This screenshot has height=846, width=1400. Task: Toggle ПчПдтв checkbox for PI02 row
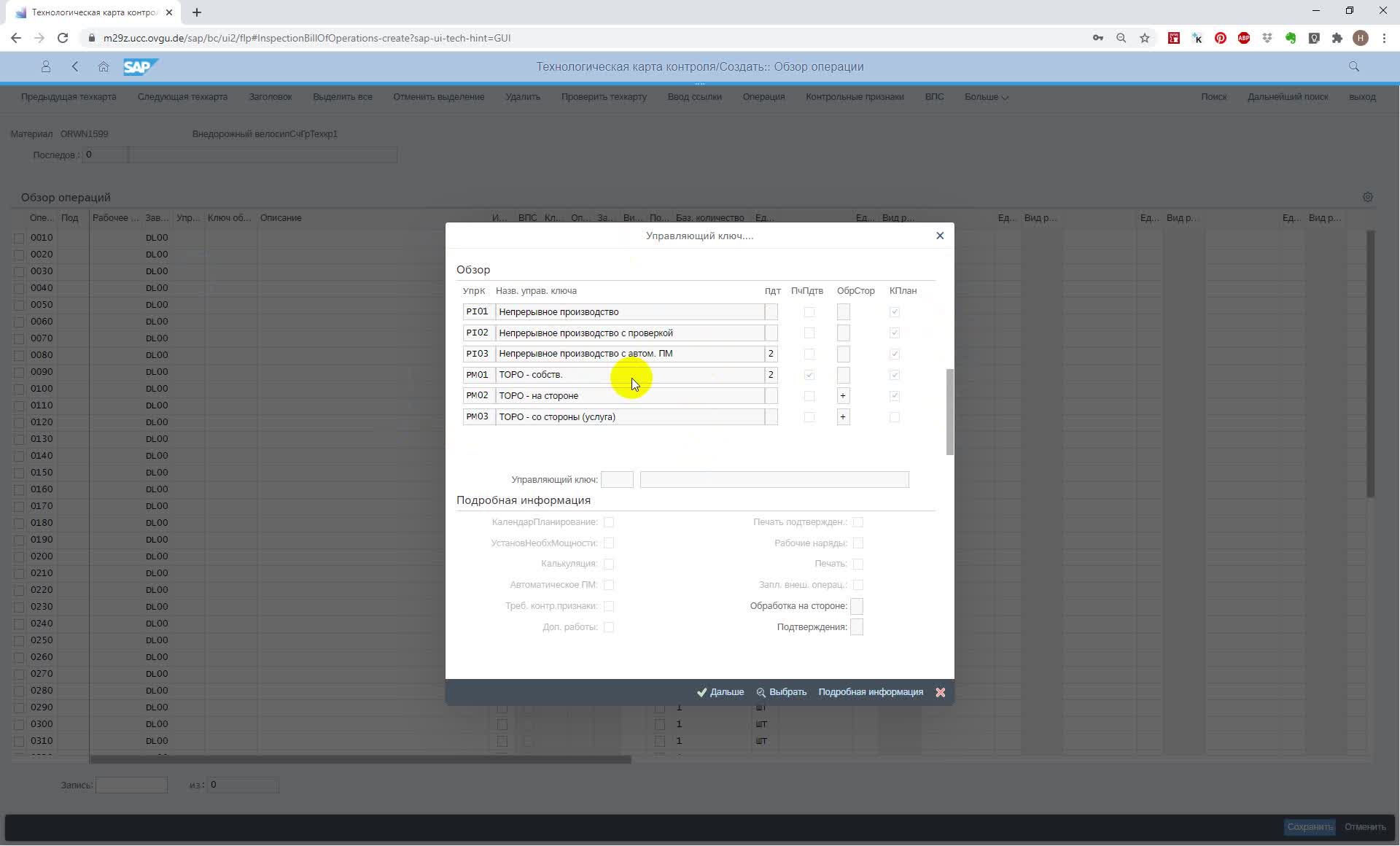(809, 333)
